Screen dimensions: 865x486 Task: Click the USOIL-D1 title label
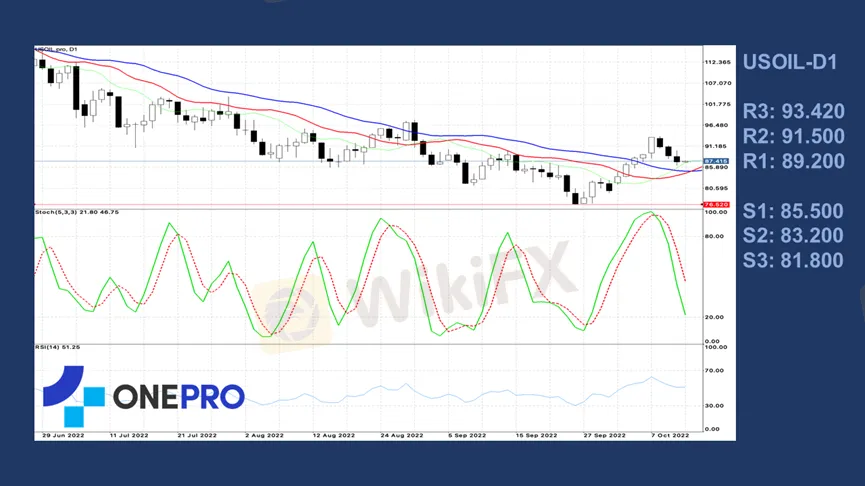click(x=789, y=62)
